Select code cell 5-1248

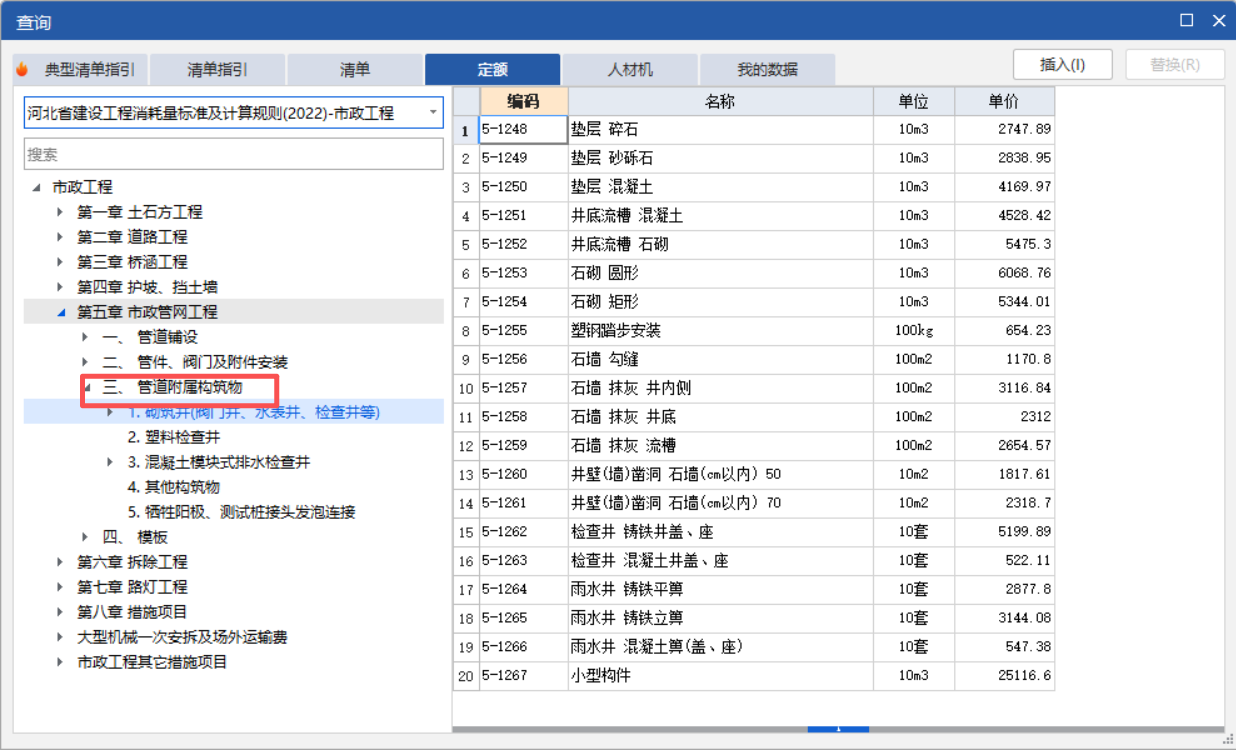click(524, 129)
